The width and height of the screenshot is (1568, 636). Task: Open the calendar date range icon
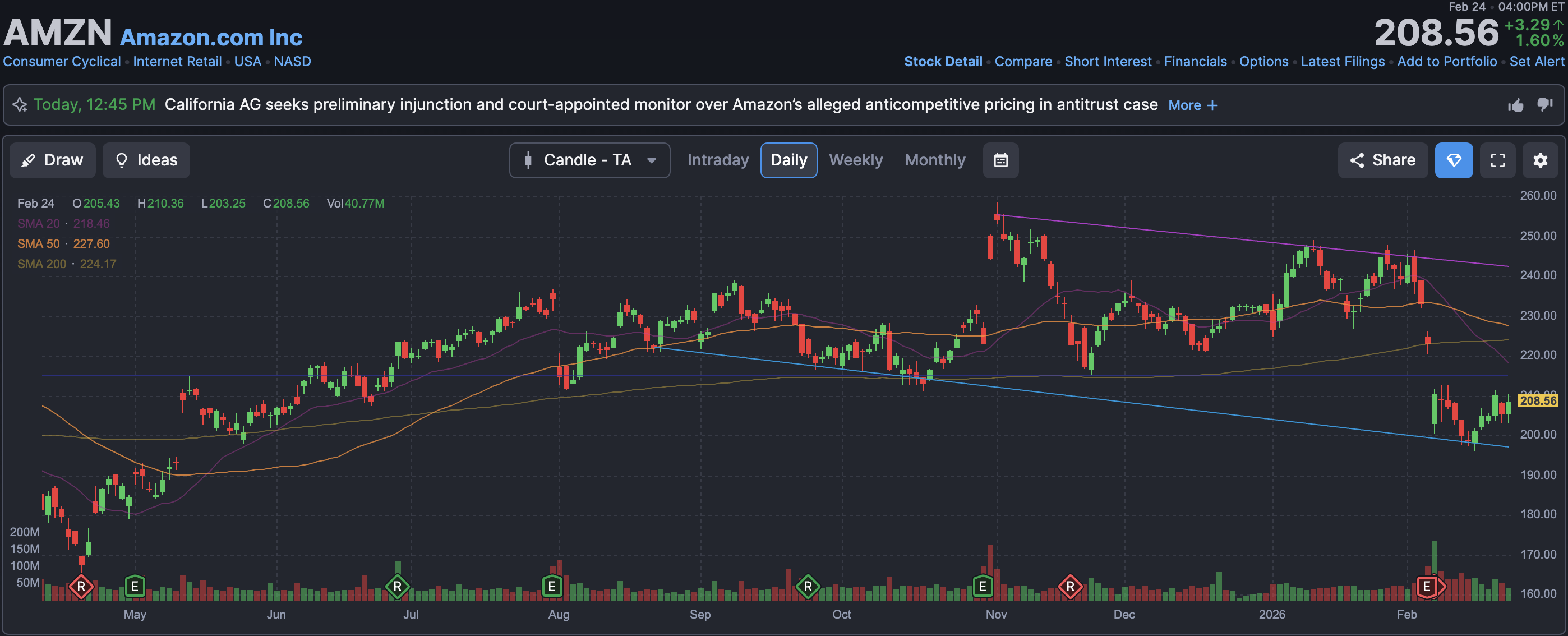click(x=1000, y=160)
